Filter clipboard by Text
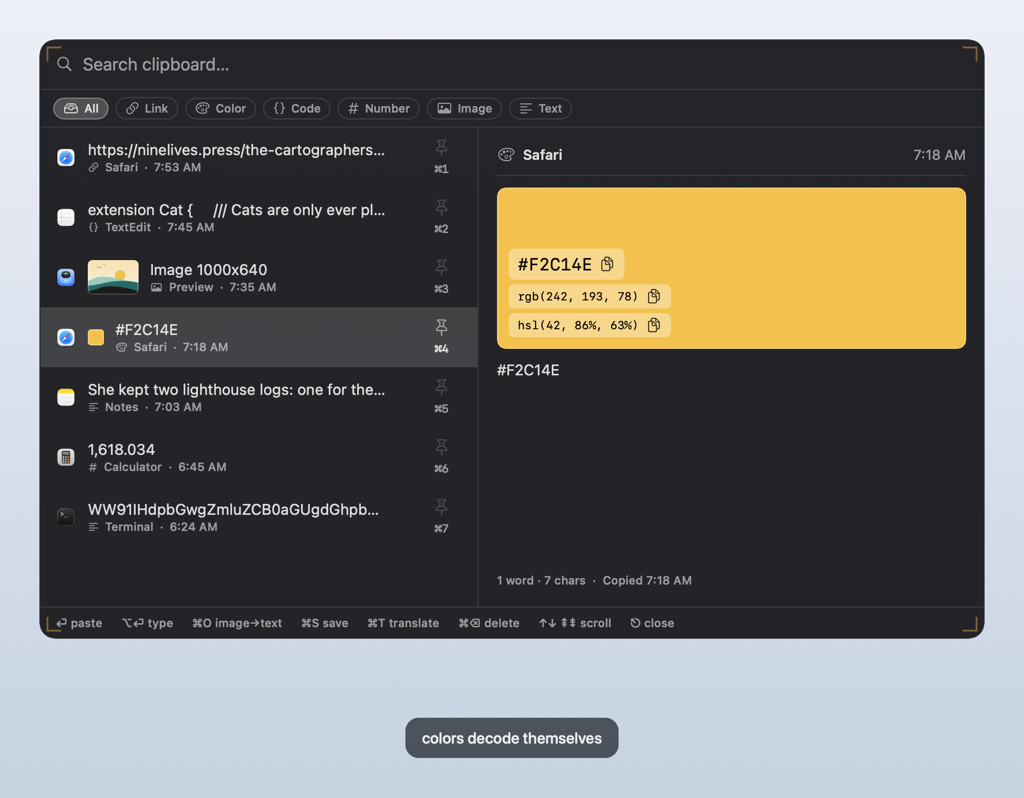Image resolution: width=1024 pixels, height=798 pixels. [x=541, y=108]
